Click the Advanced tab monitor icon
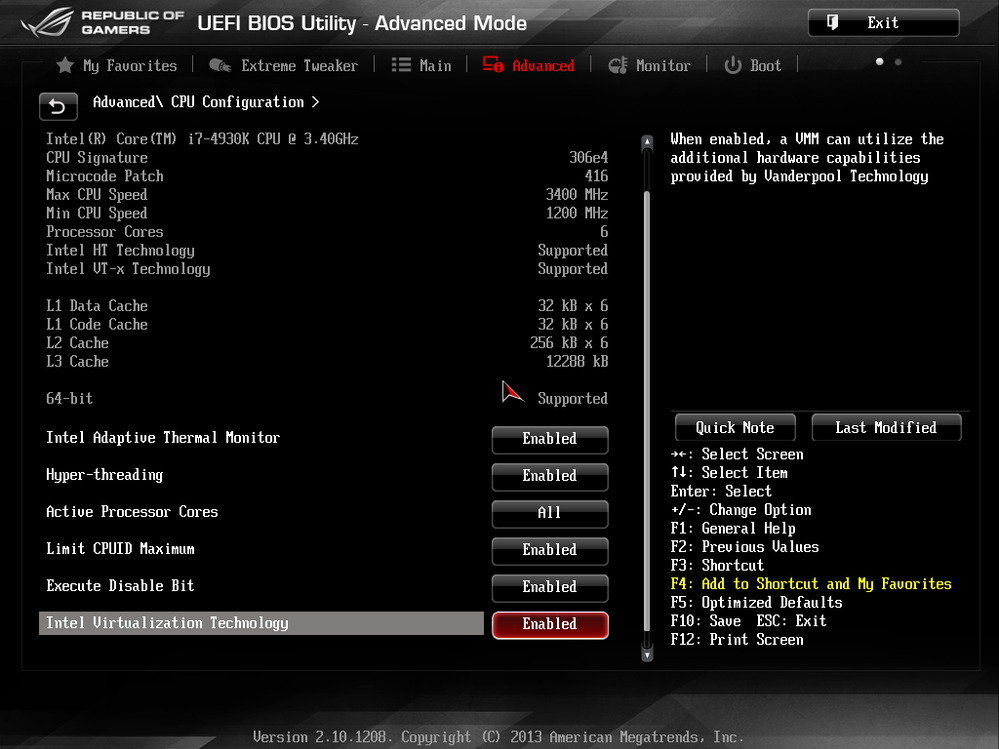 492,64
